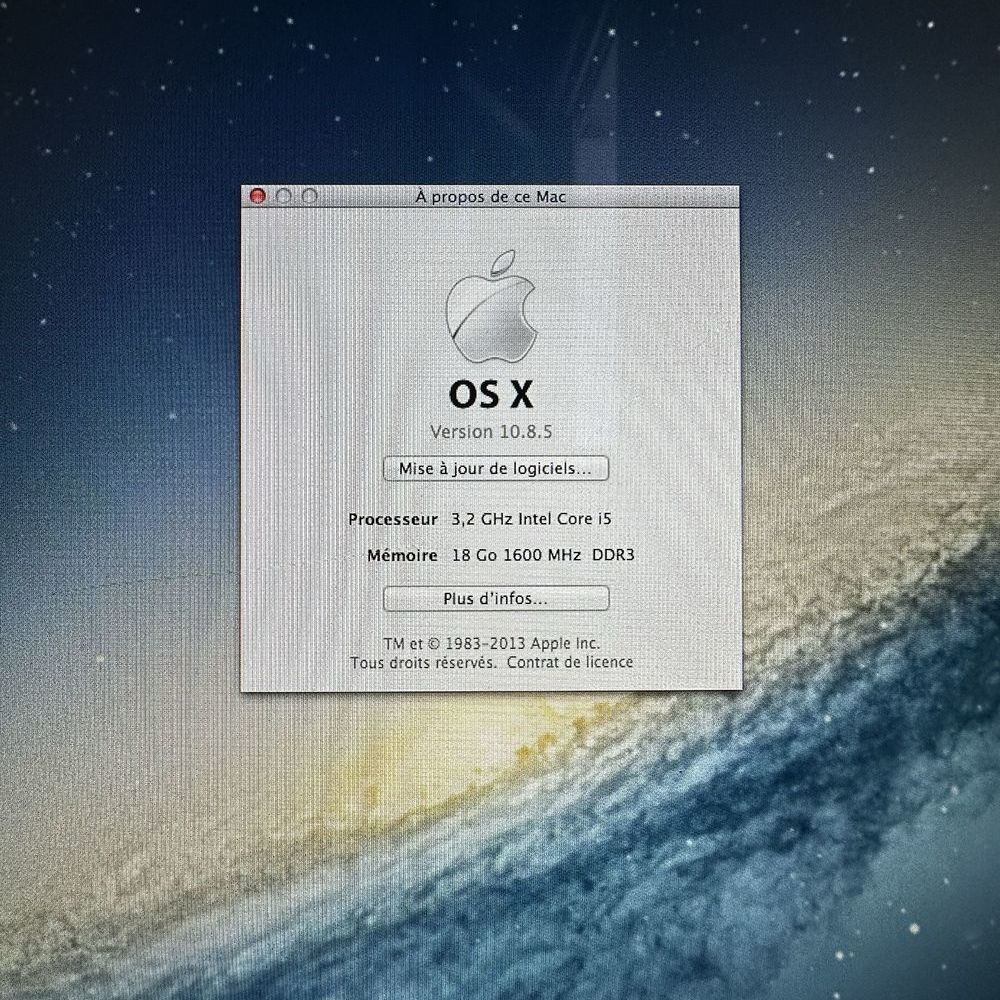Screen dimensions: 1000x1000
Task: Select the "18 Go 1600 MHz DDR3" memory value
Action: 543,555
